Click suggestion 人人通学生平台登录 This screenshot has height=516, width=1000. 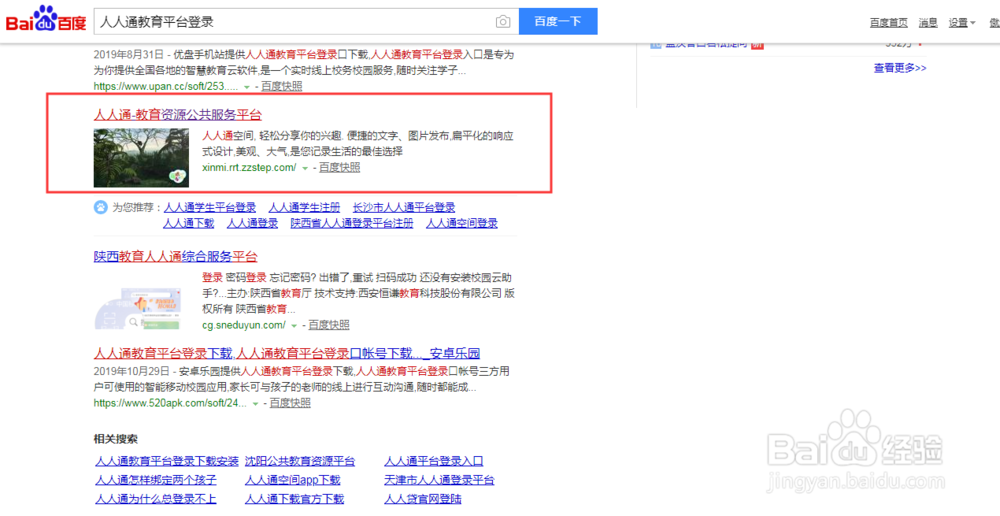coord(210,207)
